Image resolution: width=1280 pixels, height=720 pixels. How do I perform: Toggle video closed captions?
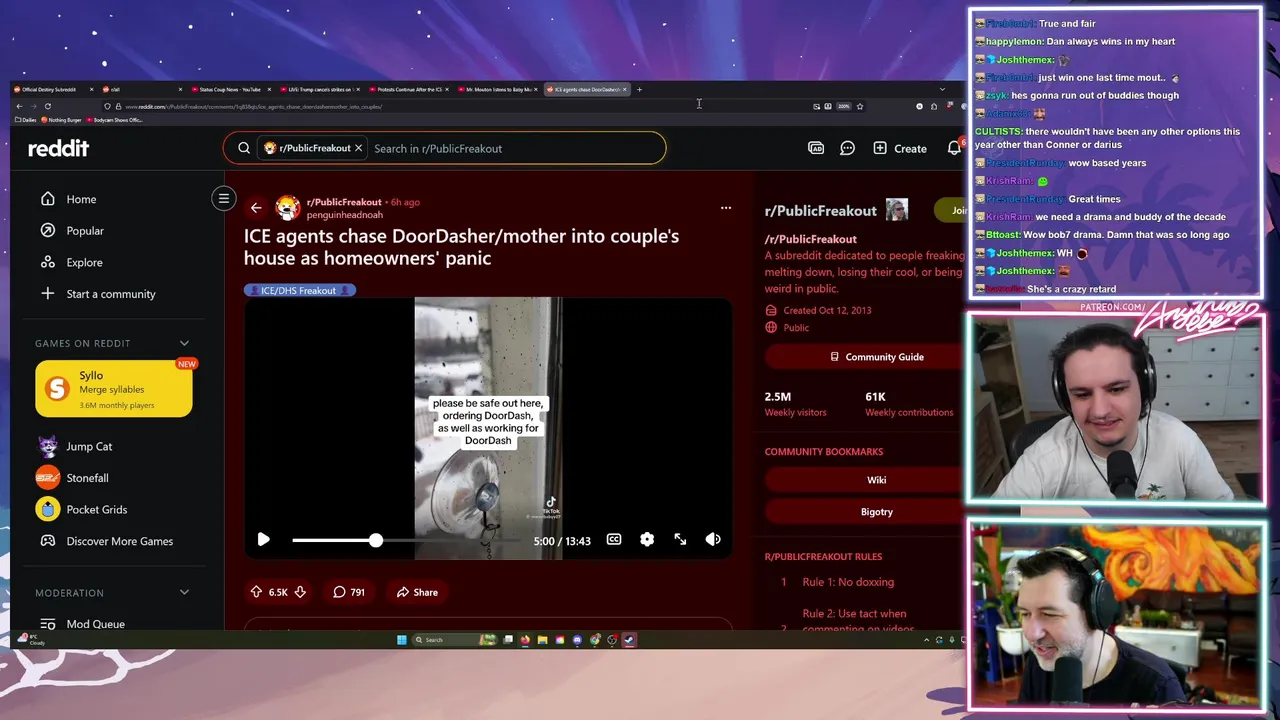[614, 540]
